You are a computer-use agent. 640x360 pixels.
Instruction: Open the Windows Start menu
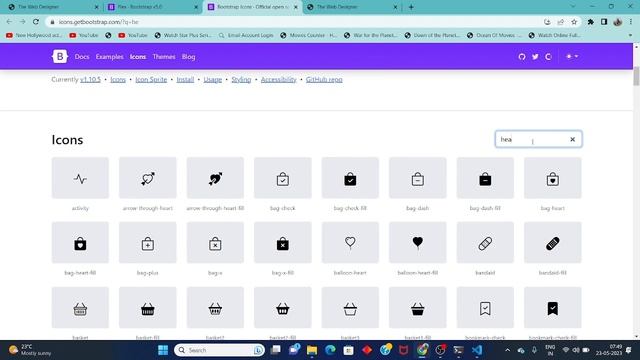tap(163, 350)
